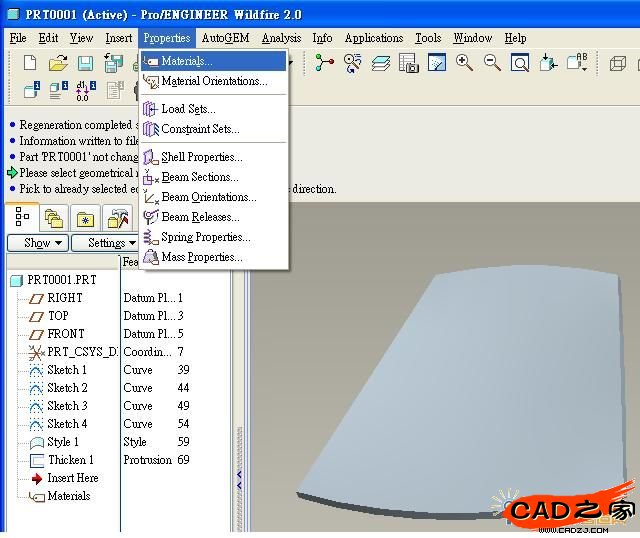Viewport: 640px width, 538px height.
Task: Open the Favorites tab with star folder
Action: [x=86, y=217]
